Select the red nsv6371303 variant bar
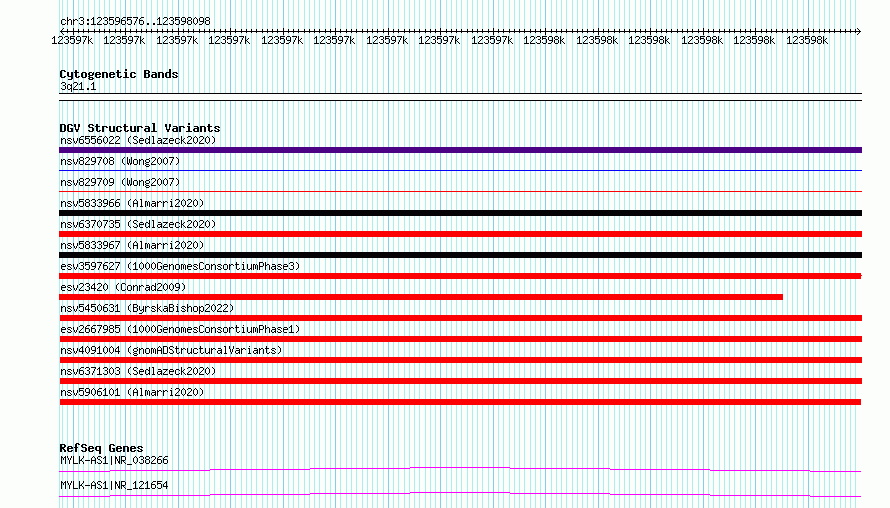890x508 pixels. [460, 381]
